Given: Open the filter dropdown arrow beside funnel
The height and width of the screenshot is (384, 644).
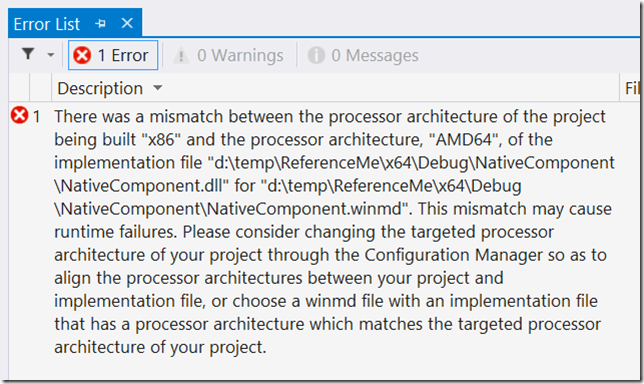Looking at the screenshot, I should pyautogui.click(x=50, y=55).
